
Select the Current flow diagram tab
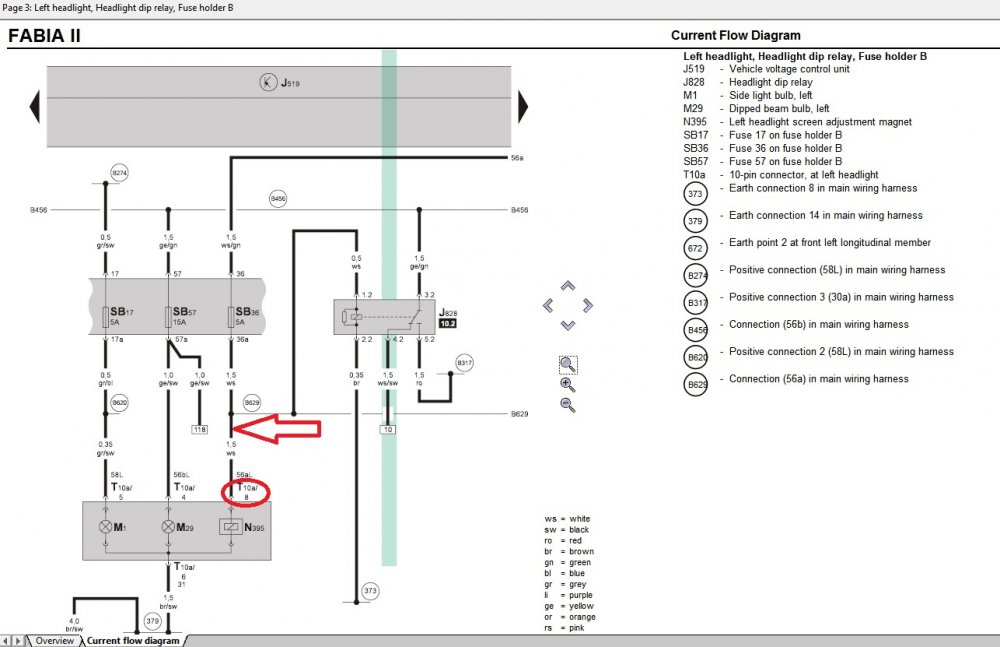pyautogui.click(x=133, y=641)
